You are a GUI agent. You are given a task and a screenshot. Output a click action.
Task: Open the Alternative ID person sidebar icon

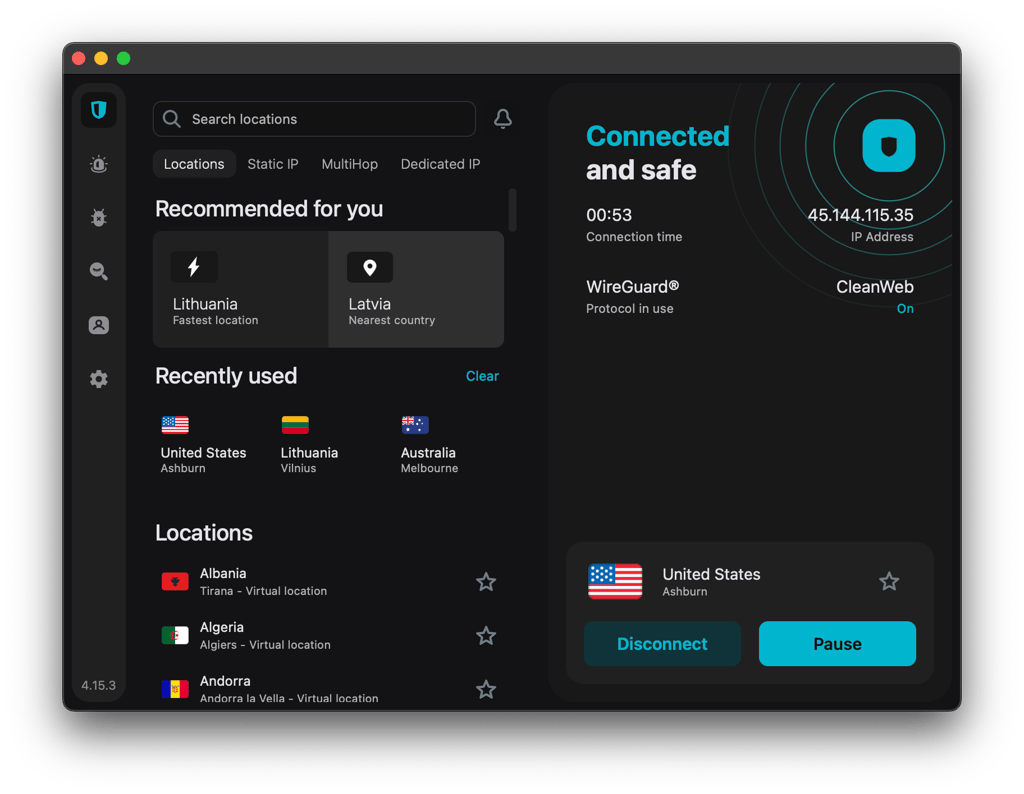point(99,325)
